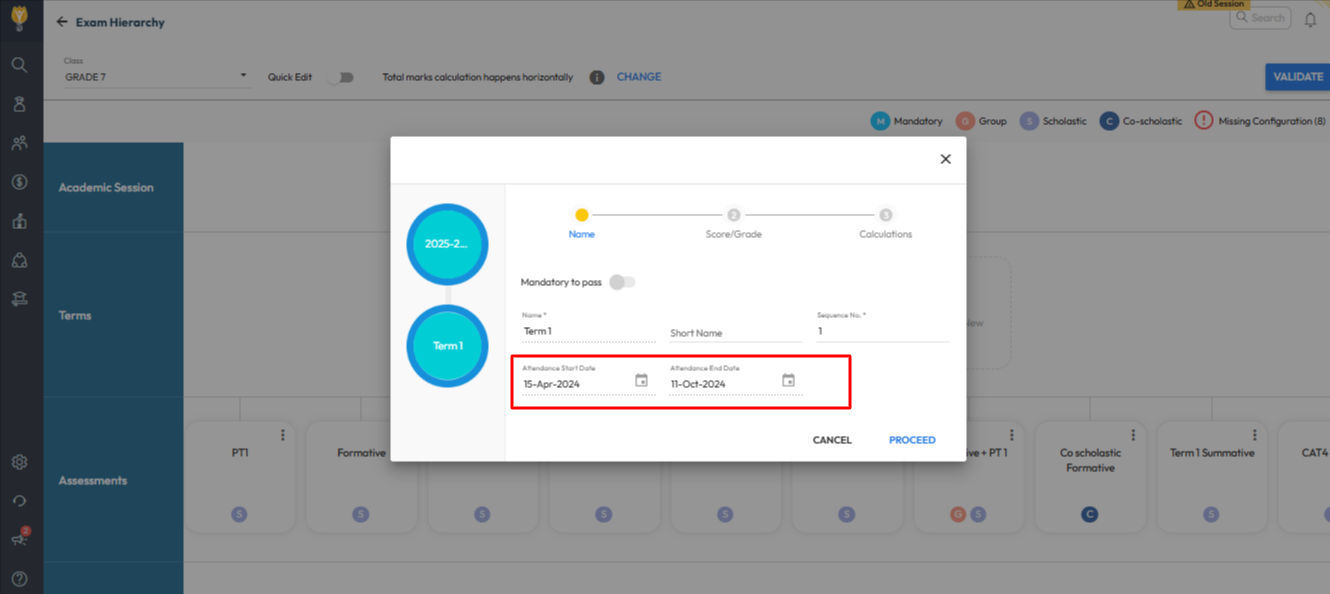Viewport: 1330px width, 594px height.
Task: Open Co scholastic Formative card options menu
Action: coord(1133,435)
